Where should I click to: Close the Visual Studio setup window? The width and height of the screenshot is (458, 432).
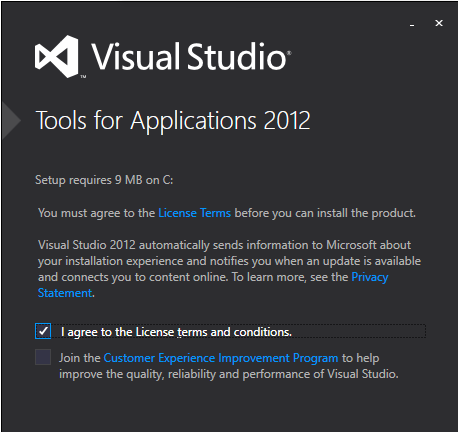click(x=439, y=23)
